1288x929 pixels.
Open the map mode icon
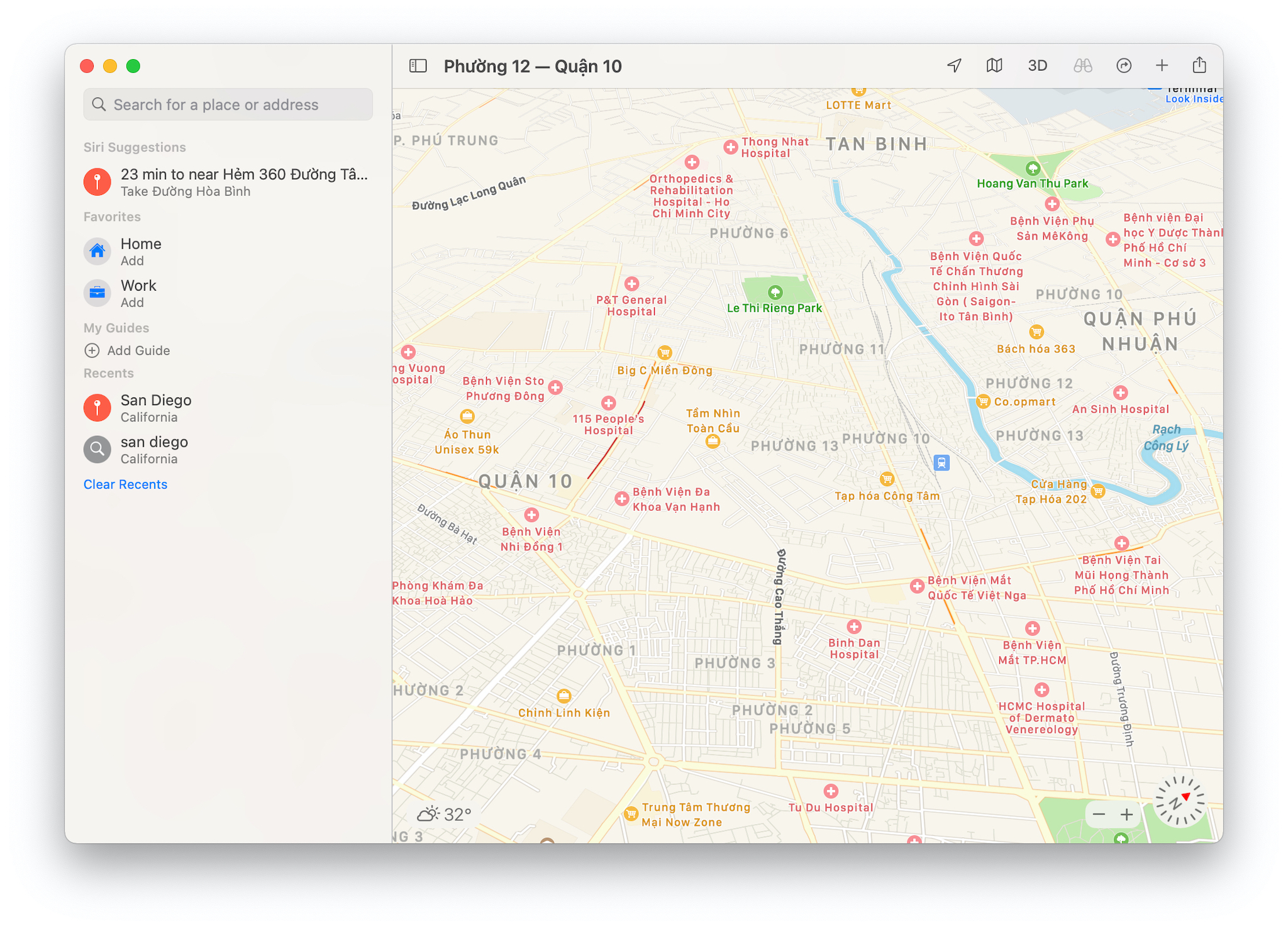point(994,65)
